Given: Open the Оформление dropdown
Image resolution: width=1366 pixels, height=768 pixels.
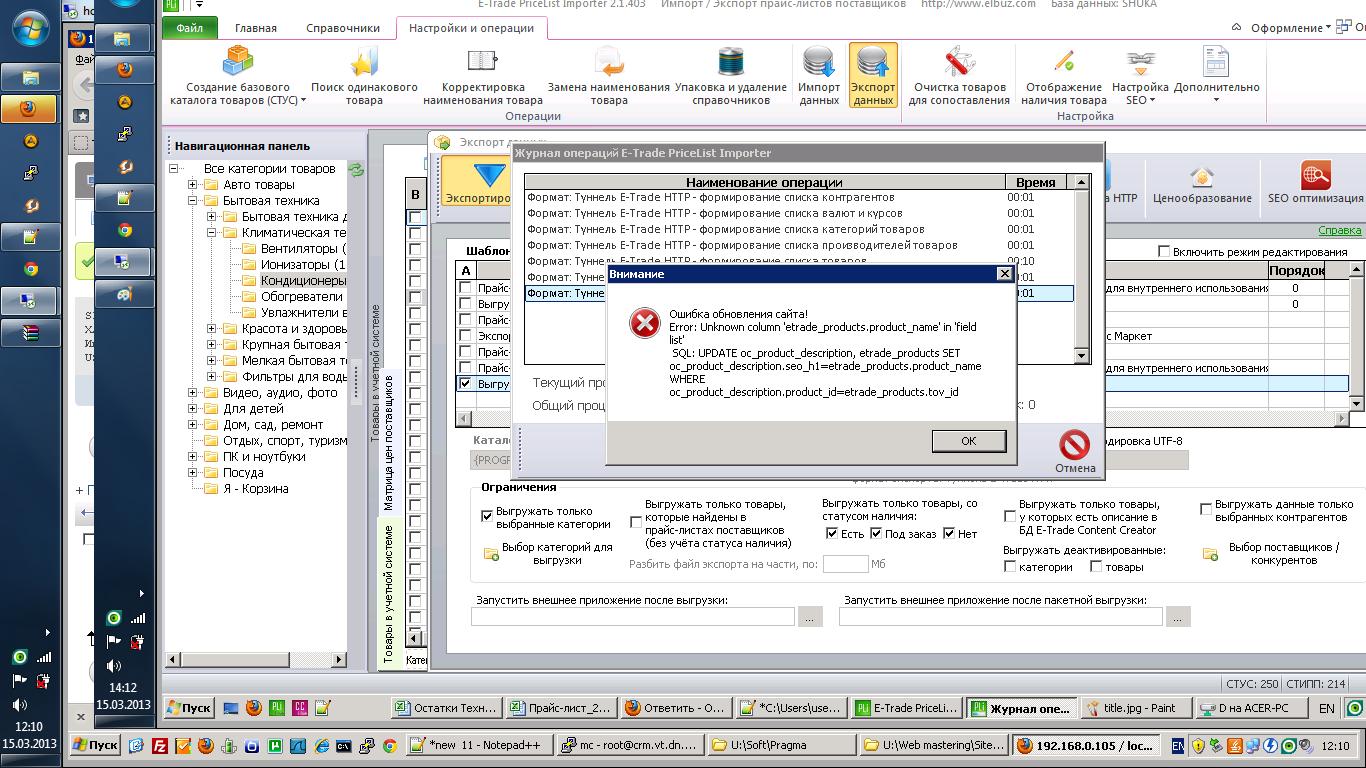Looking at the screenshot, I should [x=1290, y=28].
